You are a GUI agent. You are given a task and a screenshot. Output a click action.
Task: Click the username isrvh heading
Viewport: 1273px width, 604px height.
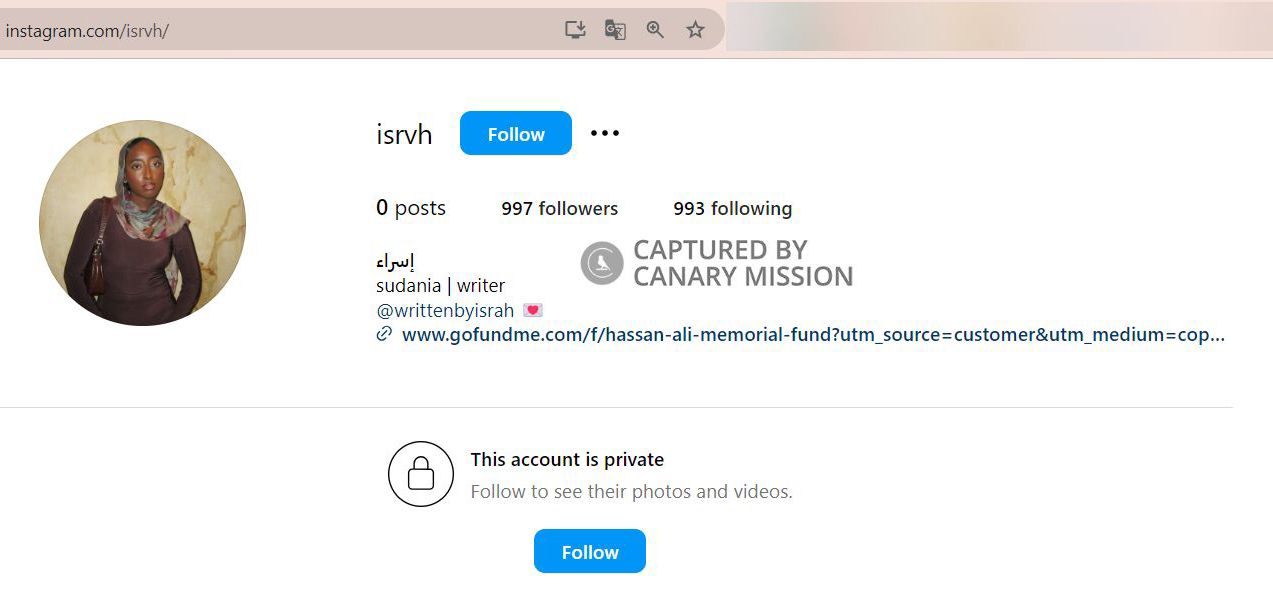[x=404, y=133]
